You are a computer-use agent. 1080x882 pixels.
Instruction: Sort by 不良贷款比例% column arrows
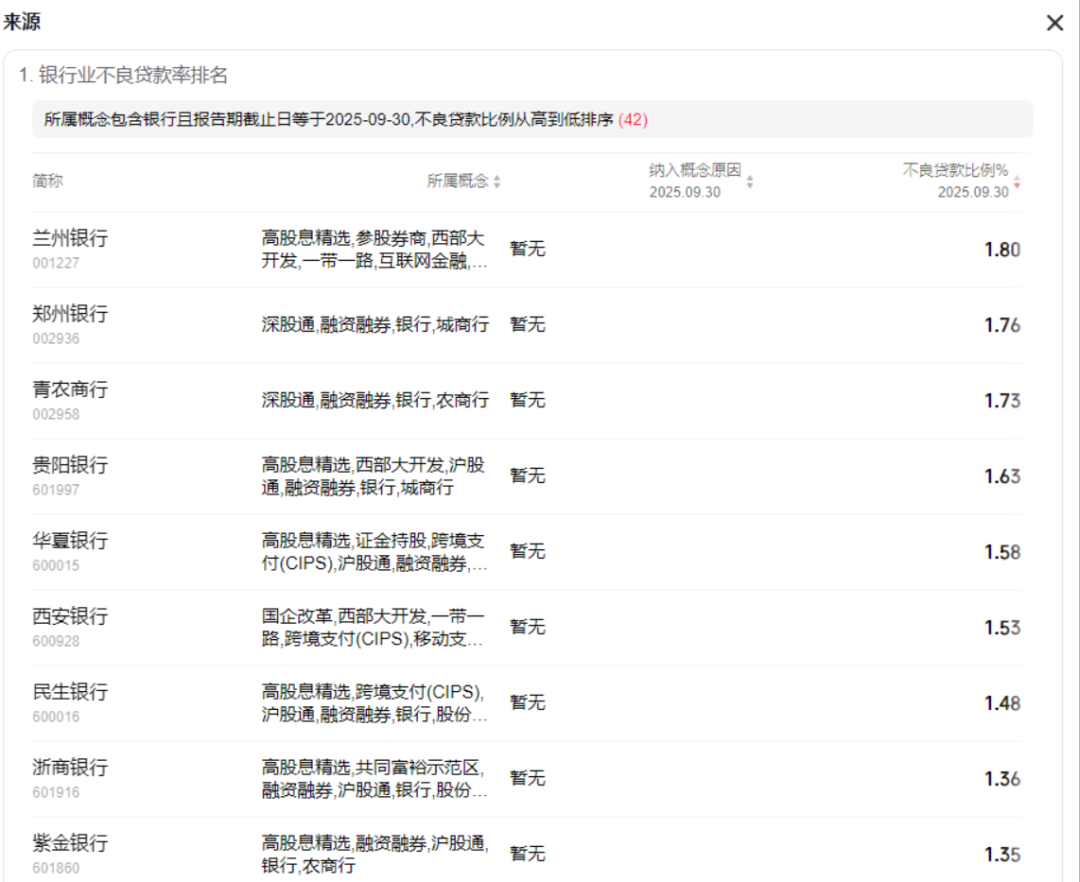(x=1017, y=182)
